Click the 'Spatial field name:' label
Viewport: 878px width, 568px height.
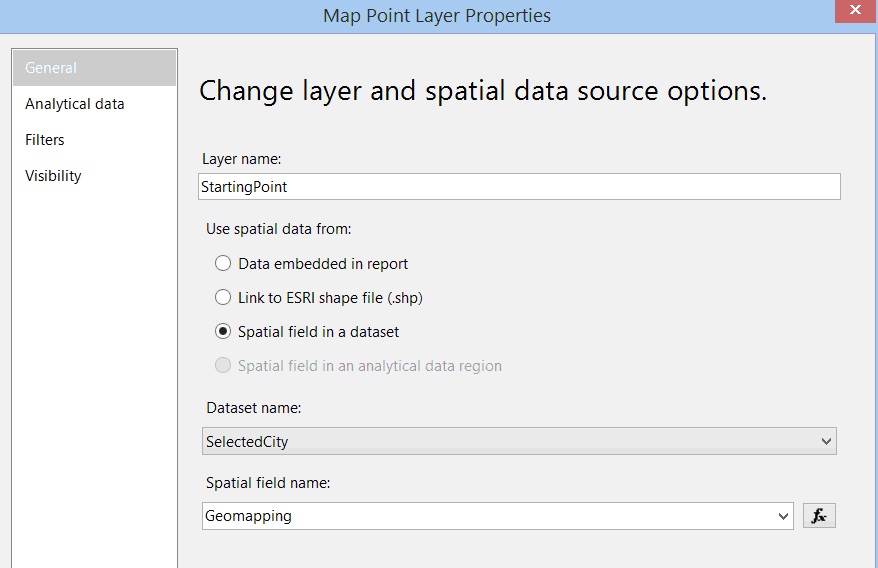[268, 483]
